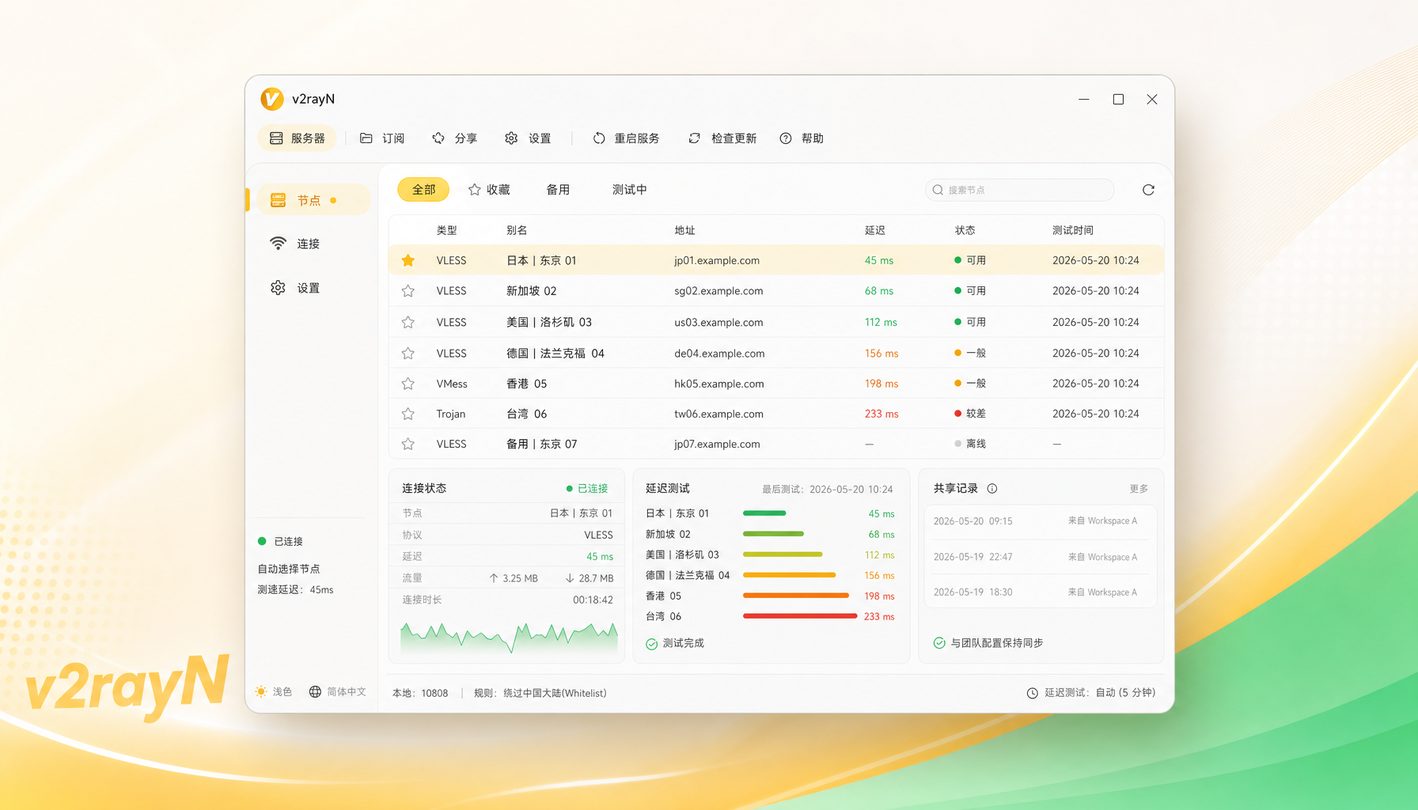Select the jp01.example.com address cell
The height and width of the screenshot is (810, 1418).
tap(717, 261)
